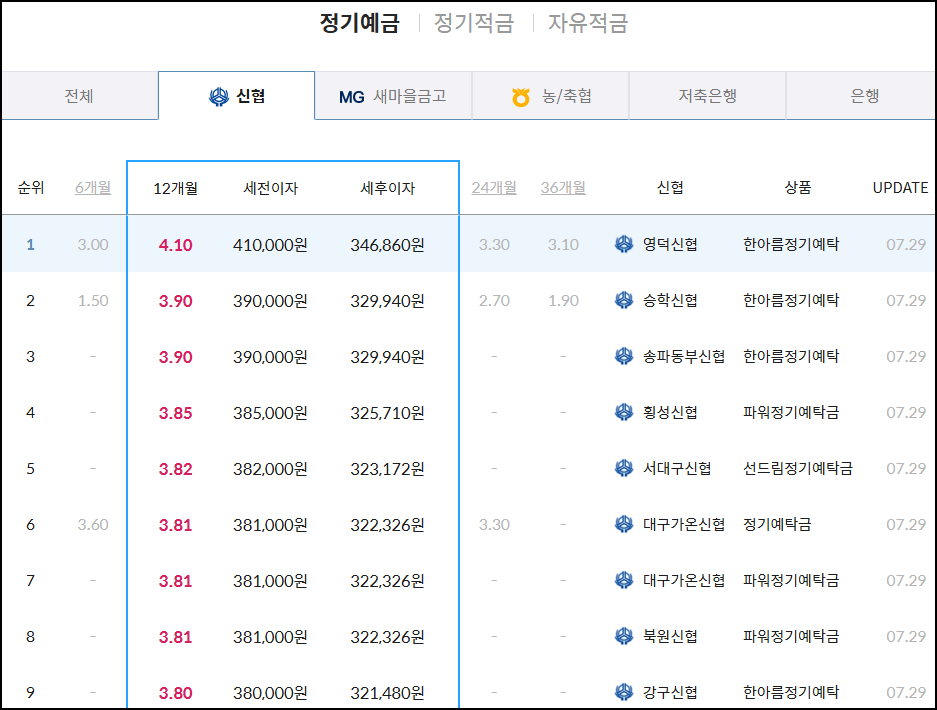Click the 농/축협 bull icon
This screenshot has width=937, height=710.
pos(519,95)
